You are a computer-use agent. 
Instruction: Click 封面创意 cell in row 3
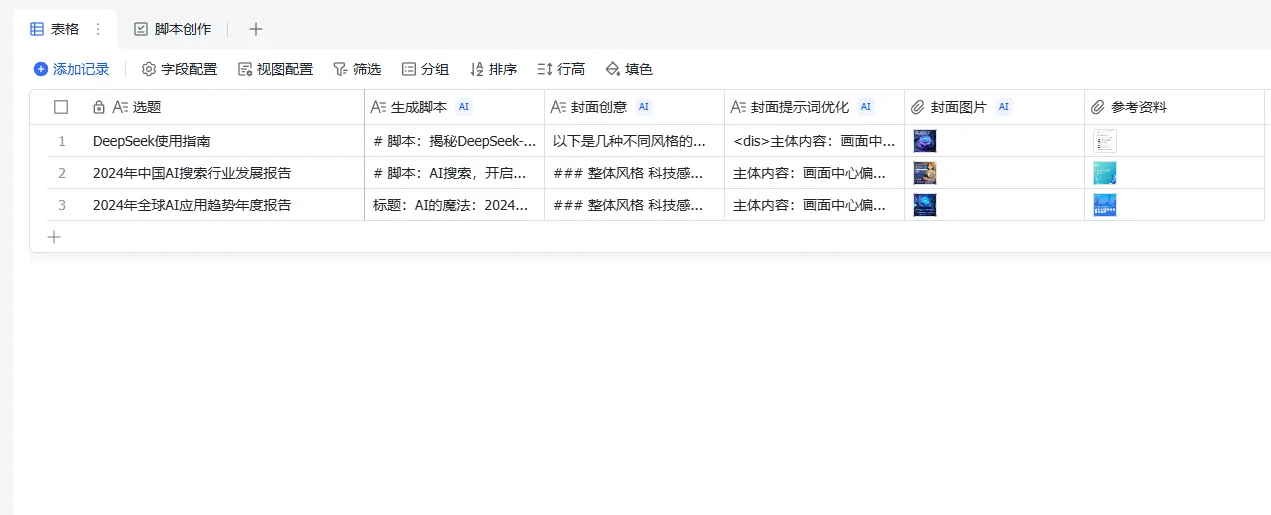635,205
